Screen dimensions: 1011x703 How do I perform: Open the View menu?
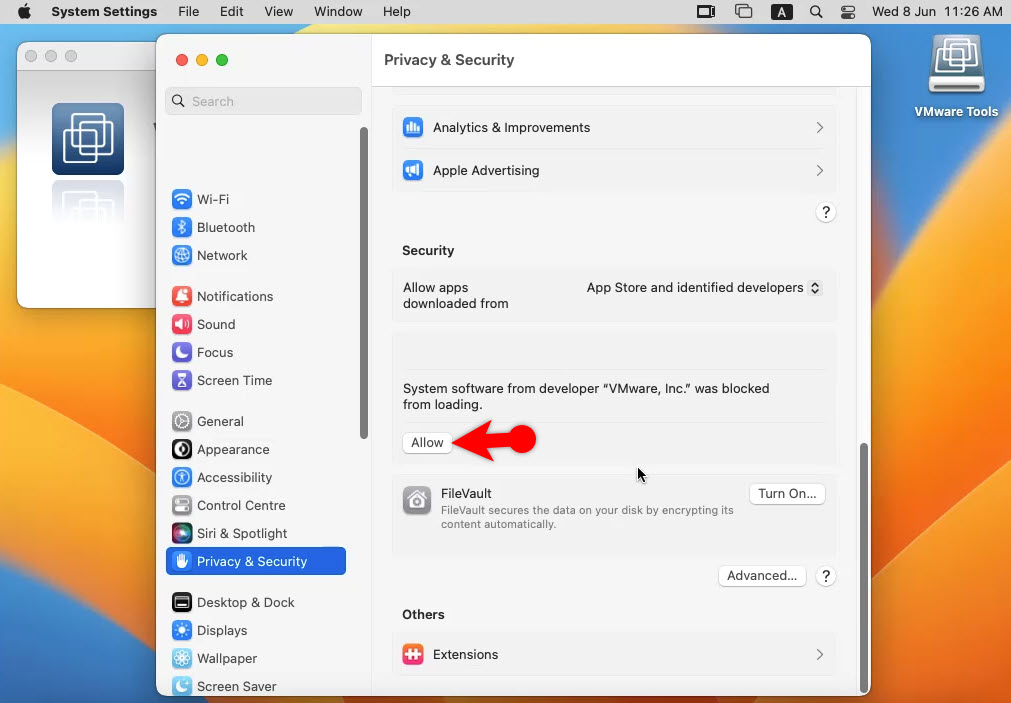click(x=279, y=12)
